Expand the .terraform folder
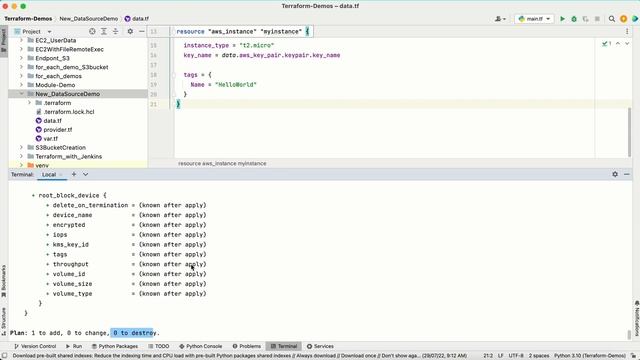Screen dimensions: 640x360 click(29, 103)
